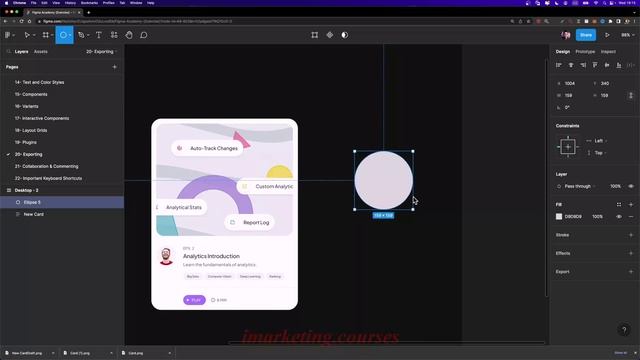Present prototype with play icon
Viewport: 640px width, 360px height.
607,35
